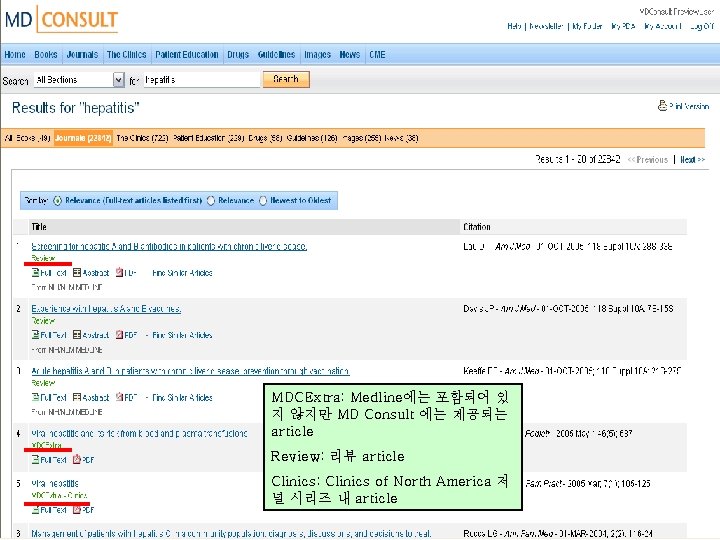The width and height of the screenshot is (720, 540).
Task: Open the Help link
Action: tap(514, 26)
